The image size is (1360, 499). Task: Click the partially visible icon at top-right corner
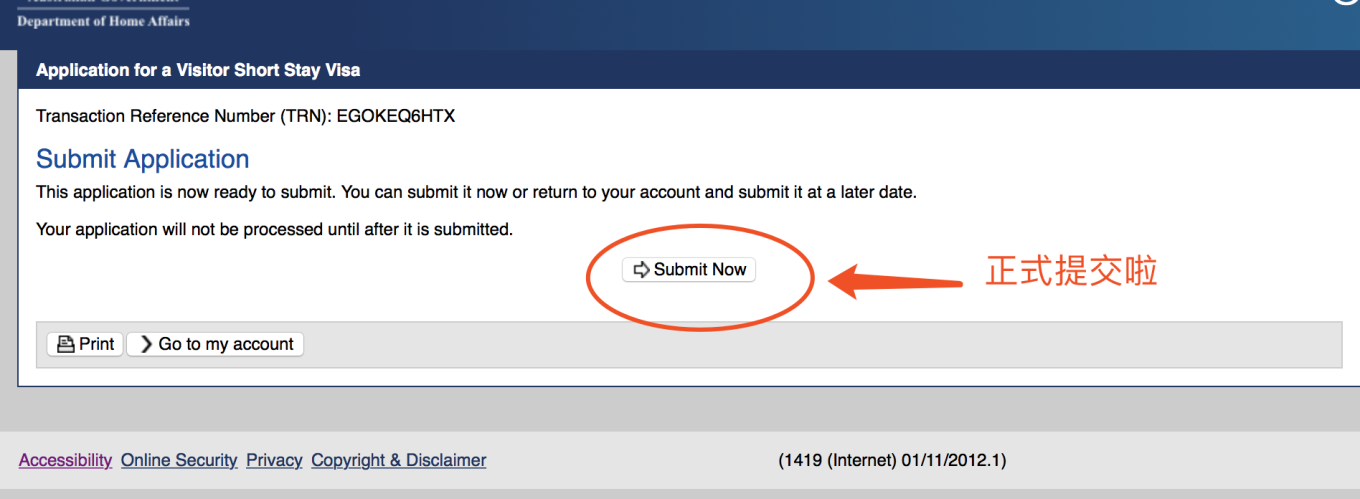[1348, 3]
